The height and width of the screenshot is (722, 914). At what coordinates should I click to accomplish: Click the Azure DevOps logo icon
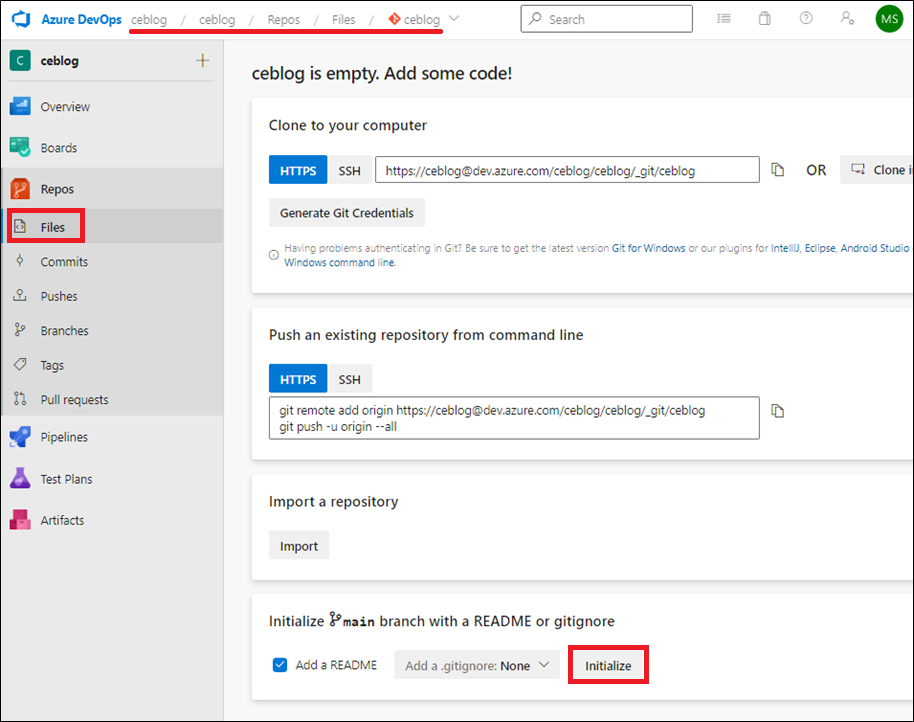(21, 19)
